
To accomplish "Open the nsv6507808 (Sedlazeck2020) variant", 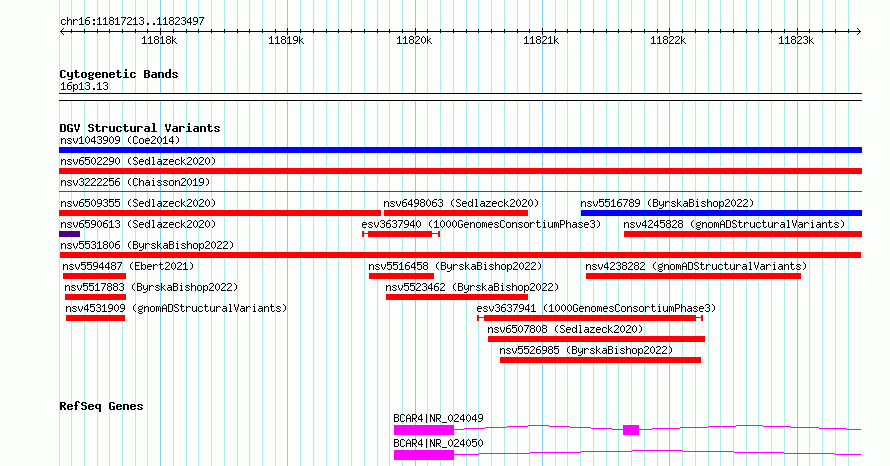I will pos(565,329).
